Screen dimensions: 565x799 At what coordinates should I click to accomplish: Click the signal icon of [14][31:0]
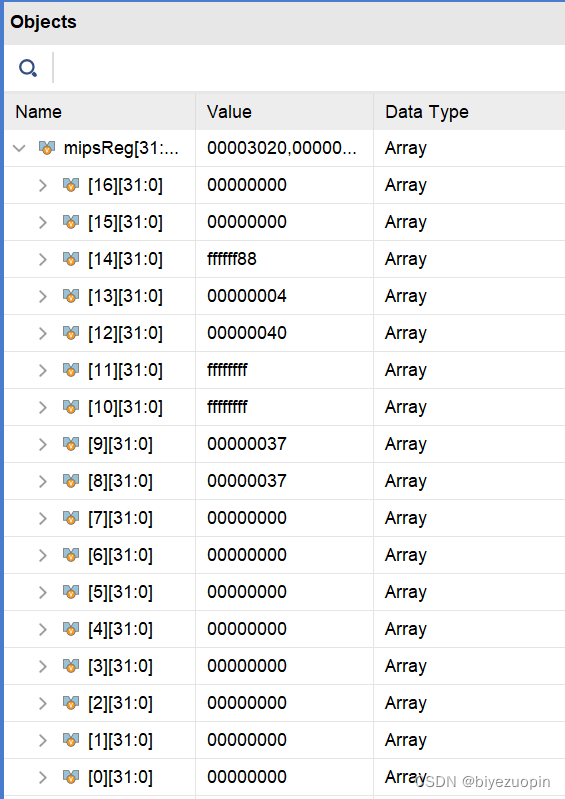(x=71, y=259)
